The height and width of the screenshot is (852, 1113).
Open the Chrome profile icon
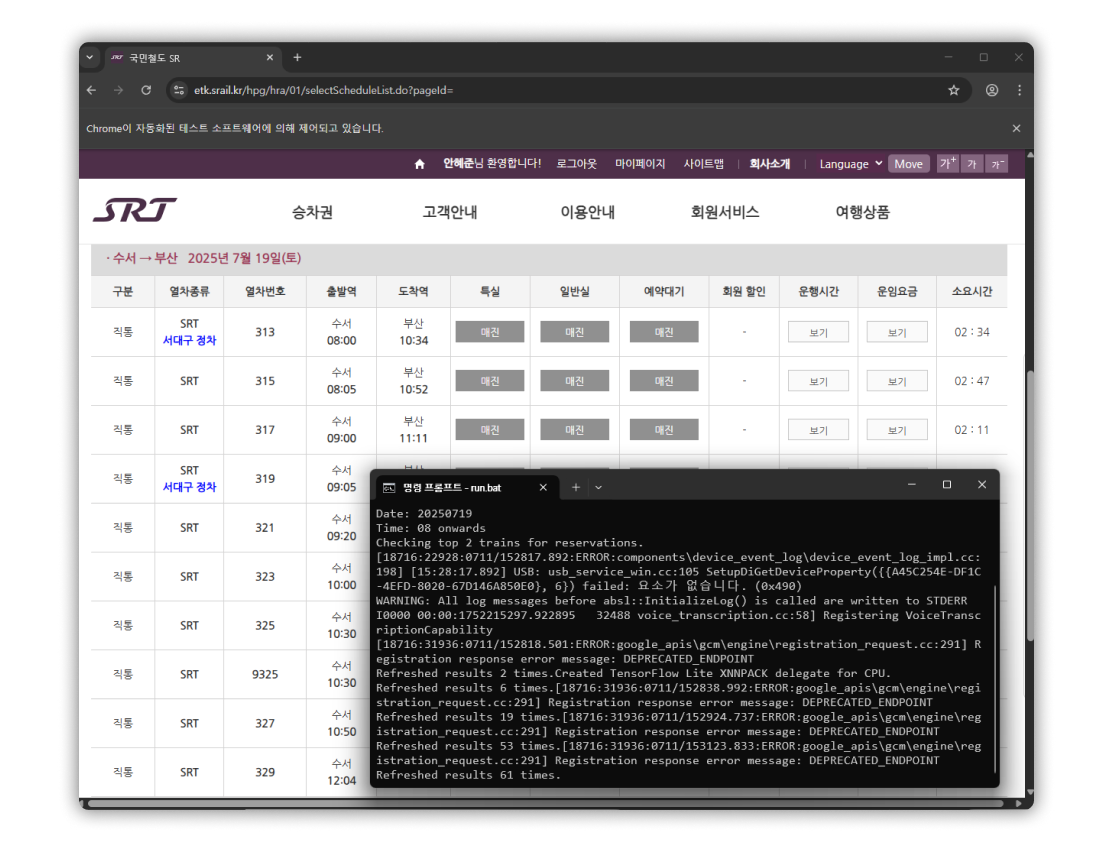coord(992,90)
